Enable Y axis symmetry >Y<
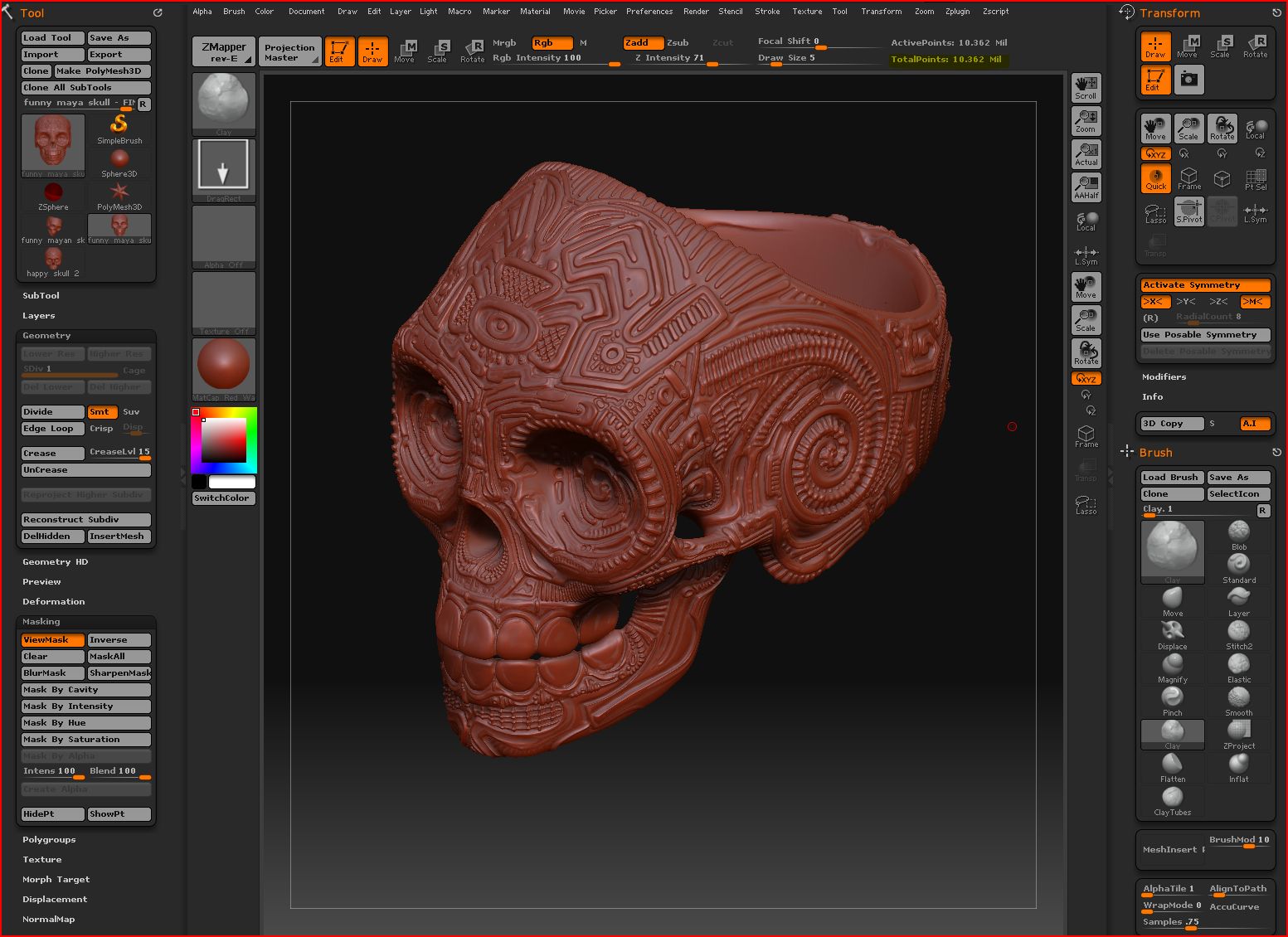The width and height of the screenshot is (1288, 937). (1186, 301)
